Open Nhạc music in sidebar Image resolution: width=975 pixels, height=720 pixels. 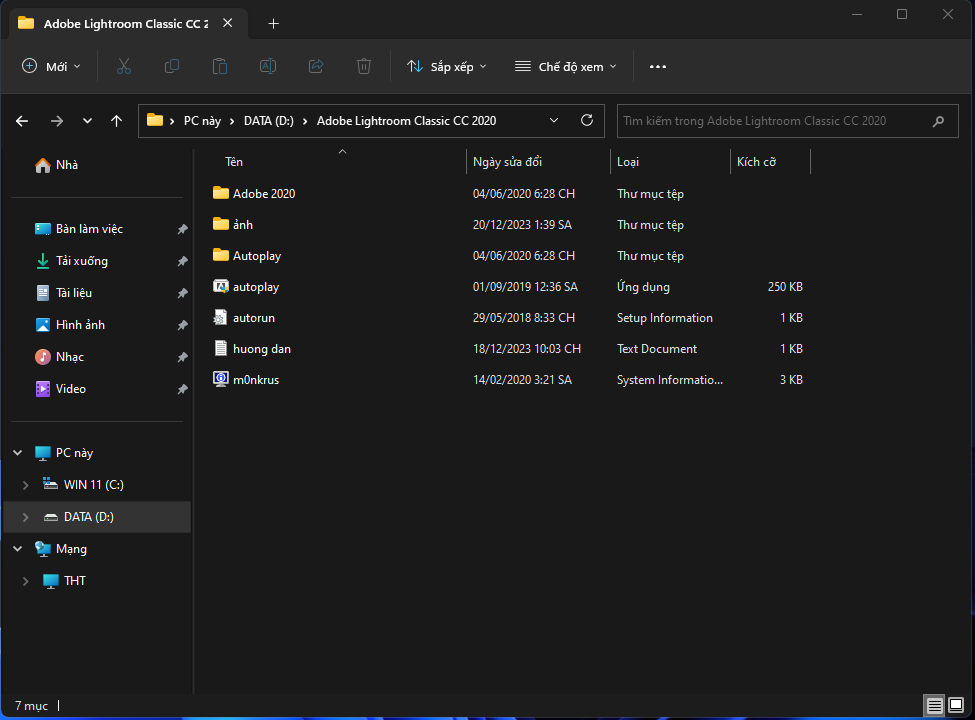[59, 357]
